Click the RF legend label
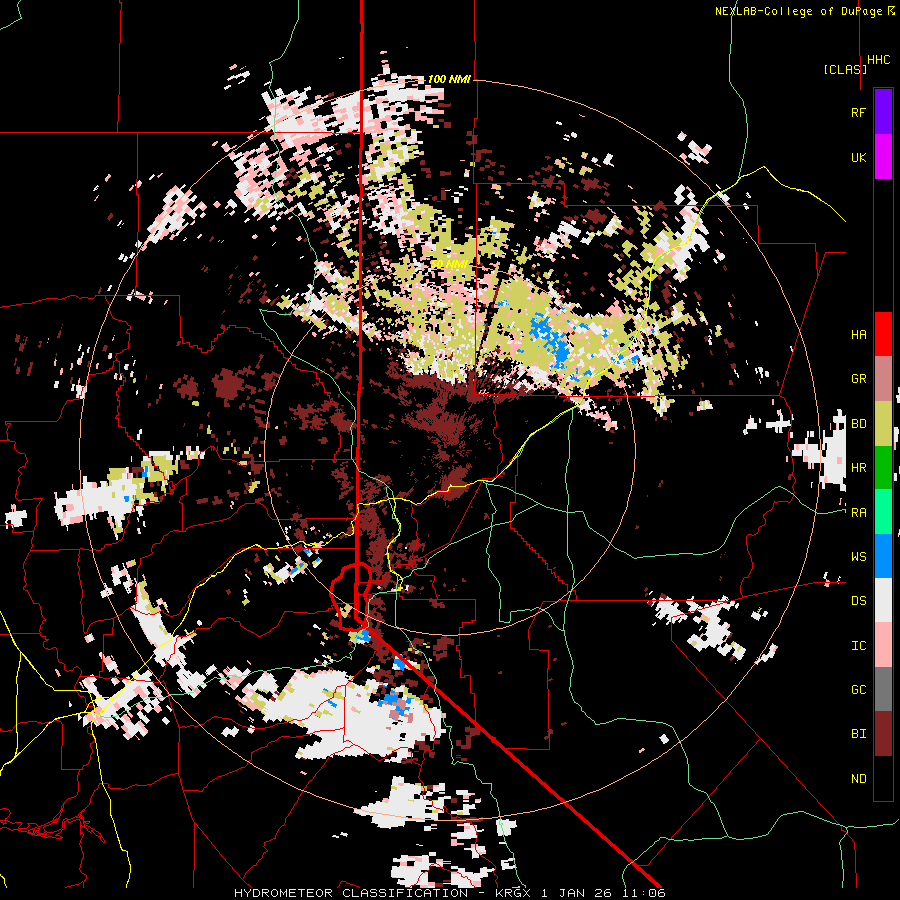Viewport: 900px width, 900px height. point(858,112)
